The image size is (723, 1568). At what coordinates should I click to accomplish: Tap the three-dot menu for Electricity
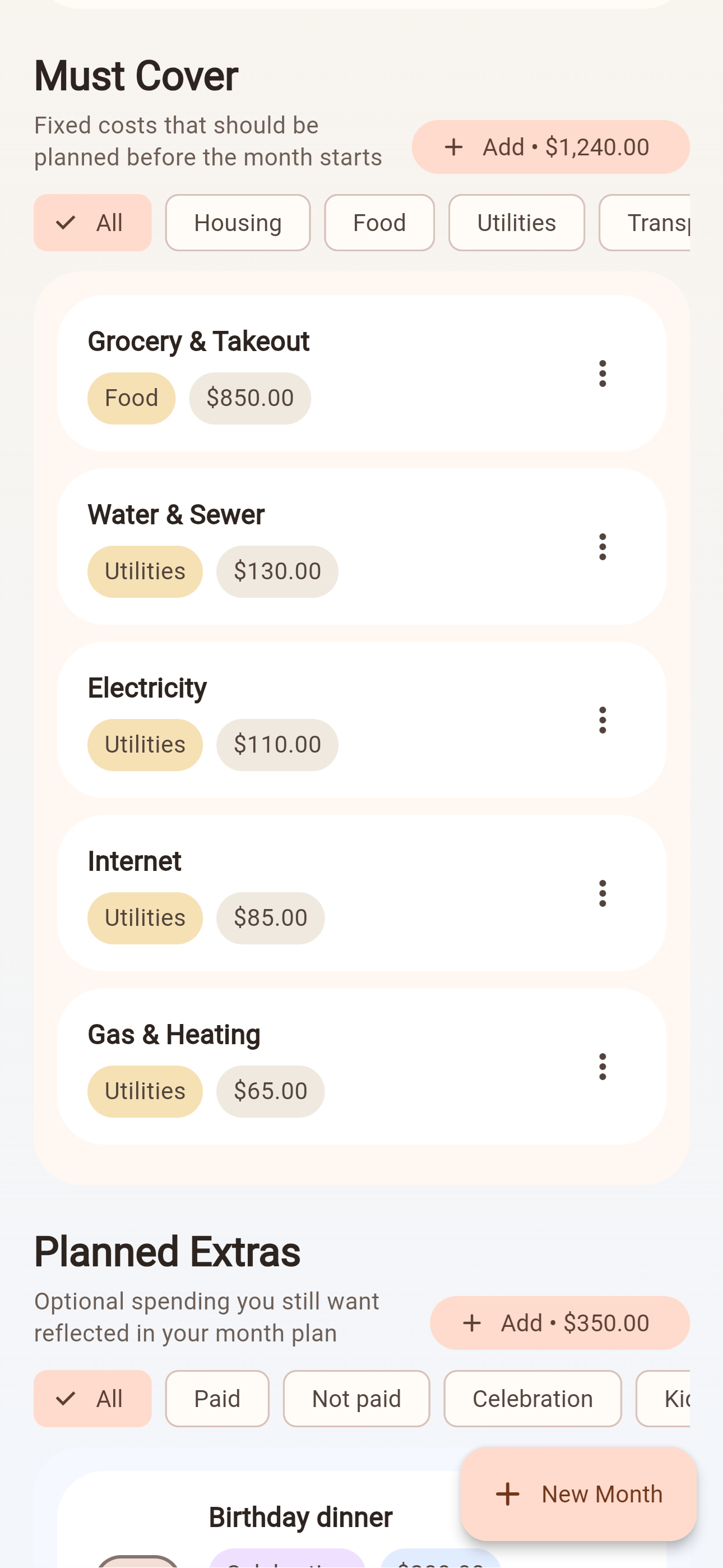[602, 720]
